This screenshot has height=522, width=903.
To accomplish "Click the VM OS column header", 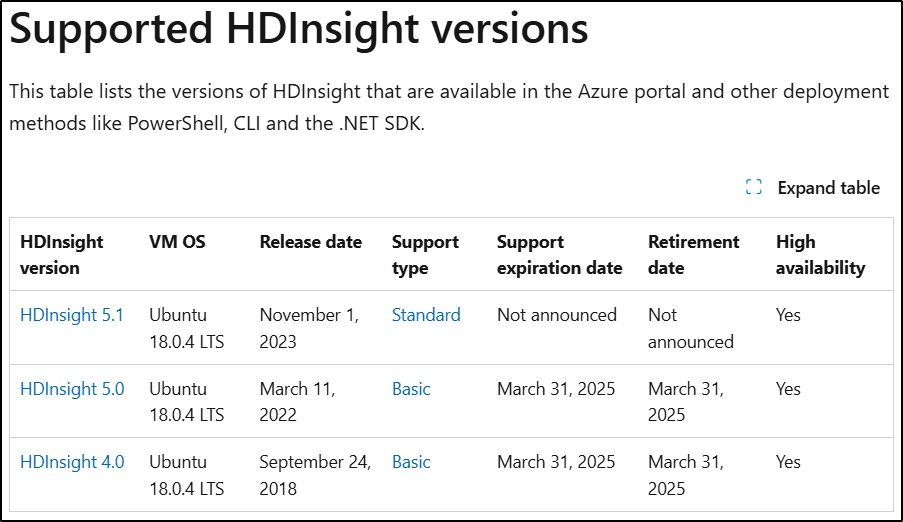I will 177,242.
